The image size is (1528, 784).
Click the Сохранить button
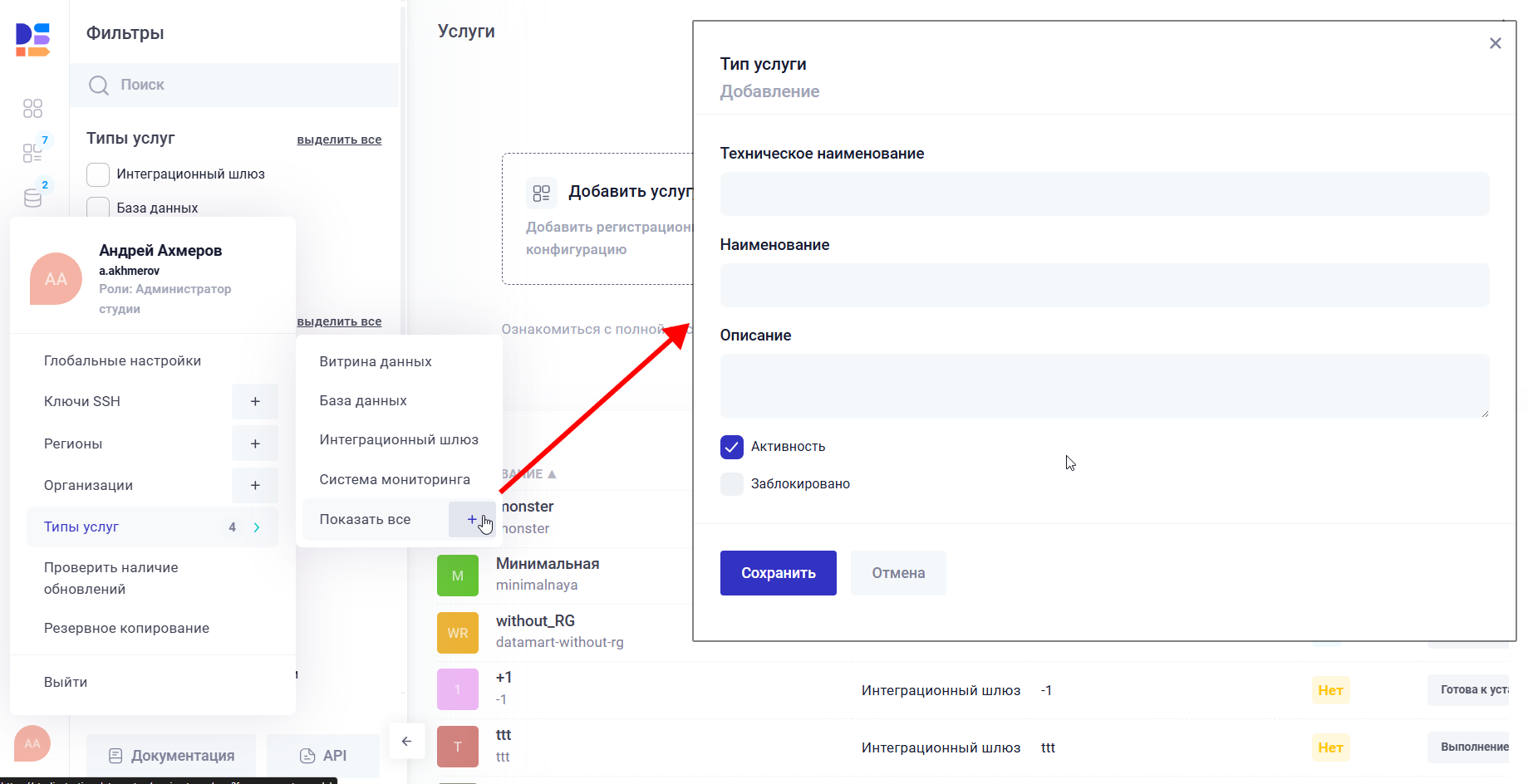tap(778, 572)
